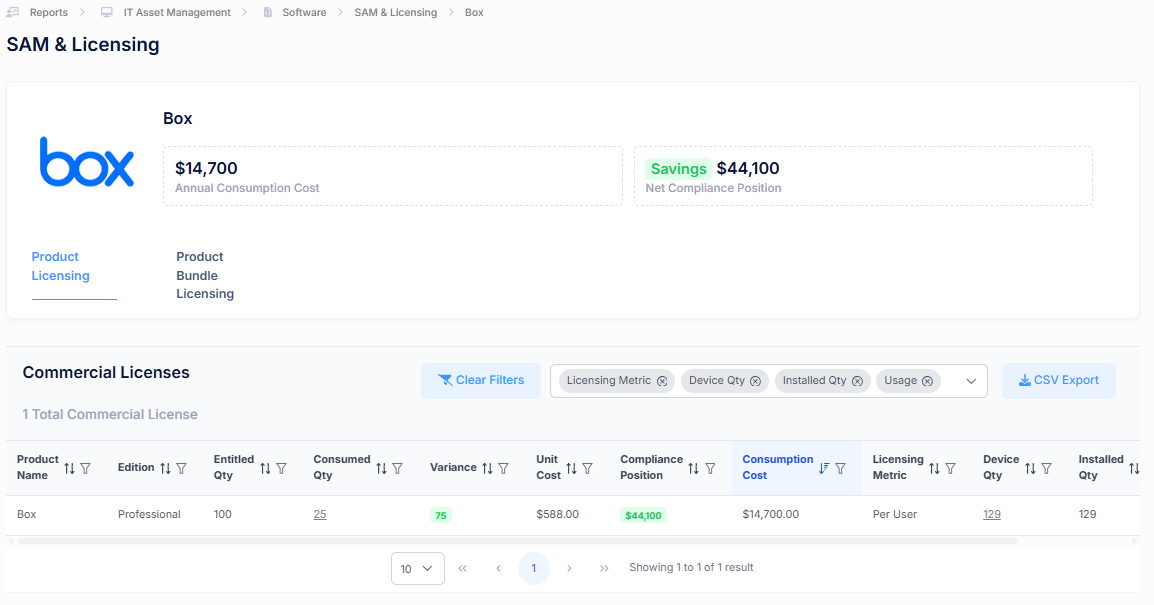Expand the column selector dropdown
Screen dimensions: 1154x605
[971, 381]
